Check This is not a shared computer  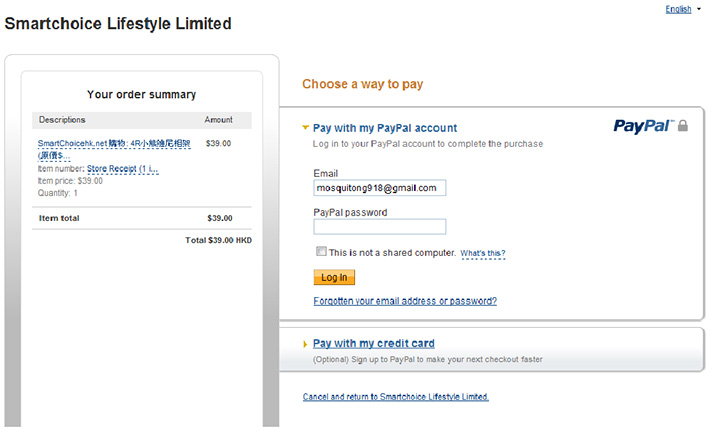tap(321, 251)
